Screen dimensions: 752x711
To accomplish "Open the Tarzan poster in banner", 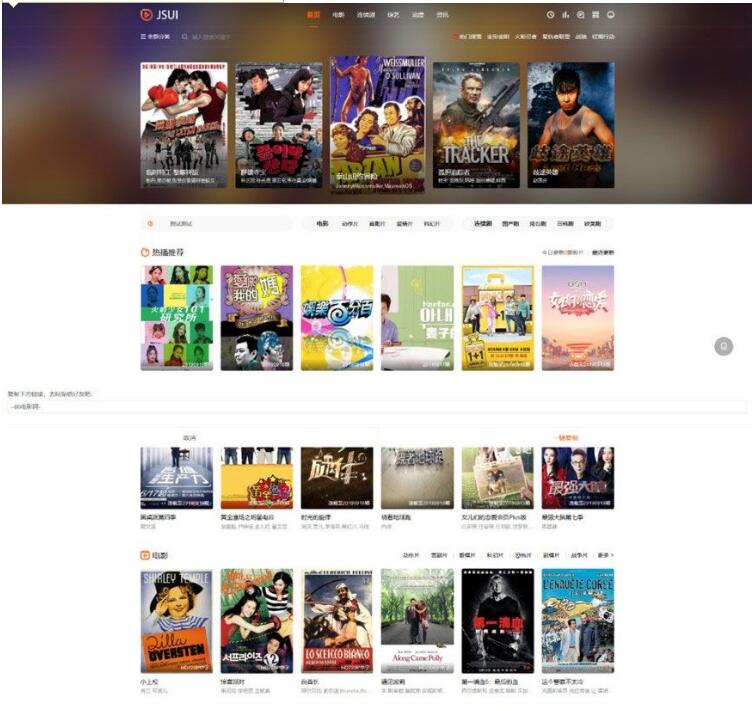I will point(377,125).
